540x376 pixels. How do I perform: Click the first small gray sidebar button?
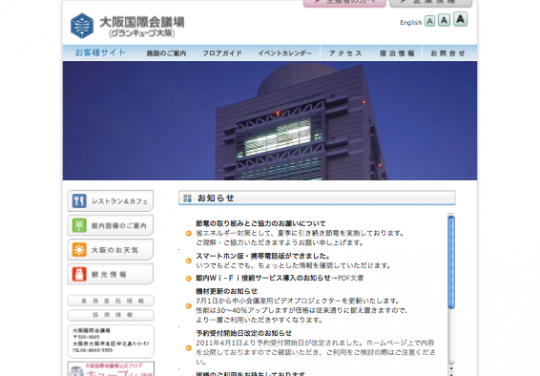tap(111, 301)
